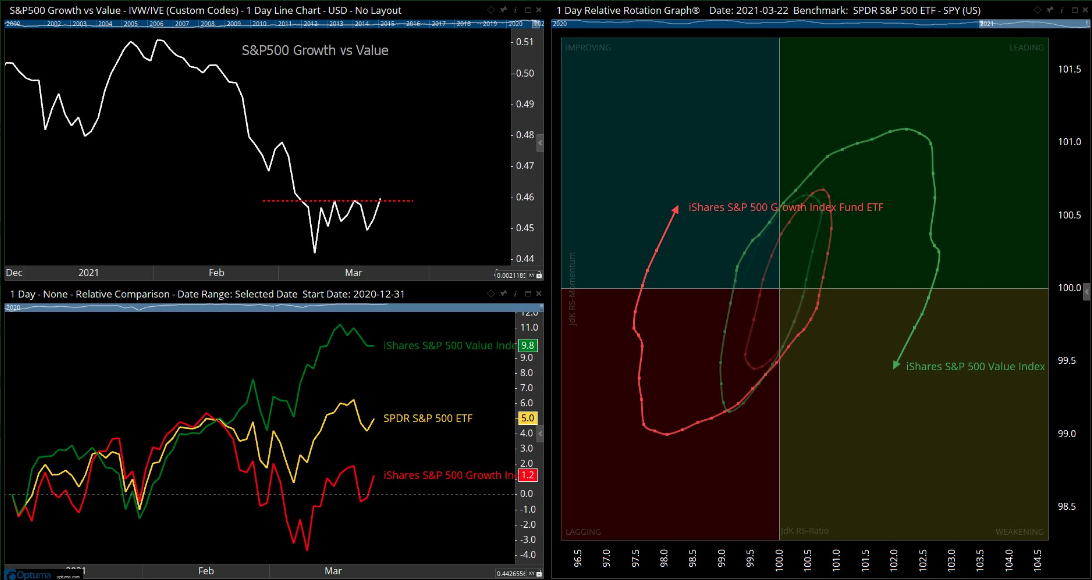Image resolution: width=1092 pixels, height=580 pixels.
Task: Select the iShares S&P 500 Value Index rotation label
Action: tap(974, 367)
